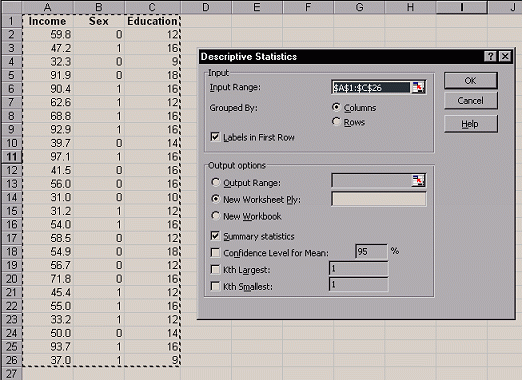This screenshot has width=522, height=380.
Task: Click cell with income 37.0
Action: 48,360
